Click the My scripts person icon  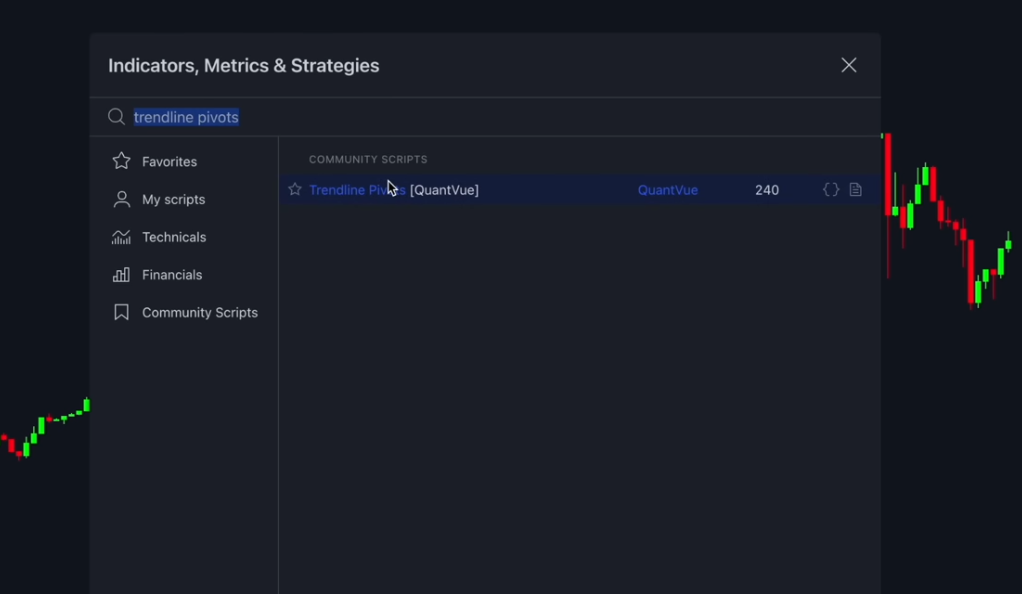[121, 199]
